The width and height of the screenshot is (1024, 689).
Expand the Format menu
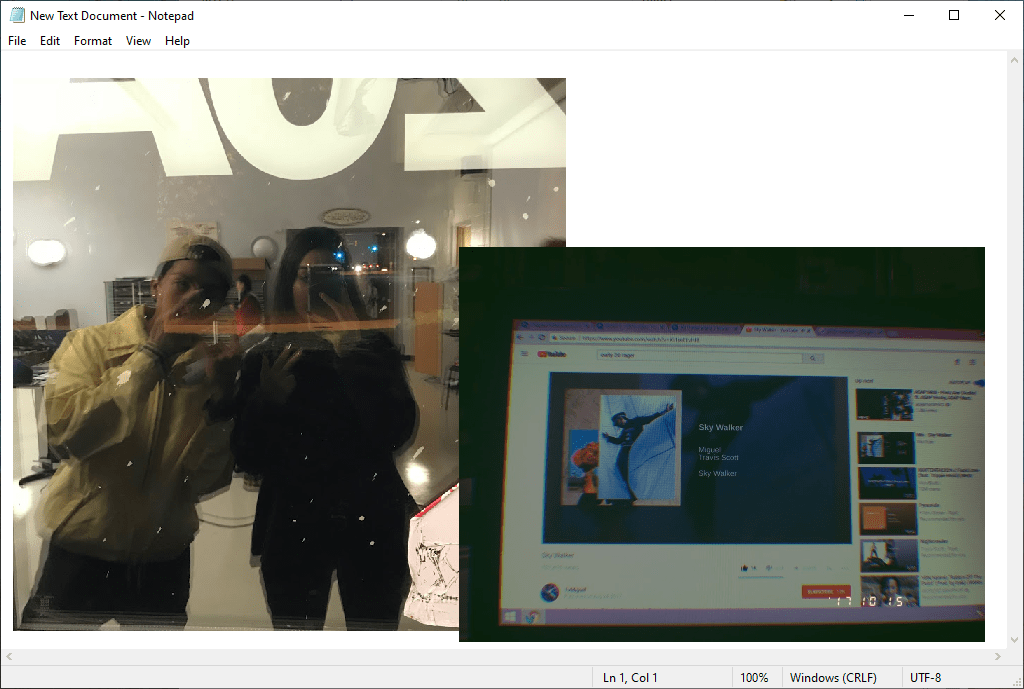93,41
